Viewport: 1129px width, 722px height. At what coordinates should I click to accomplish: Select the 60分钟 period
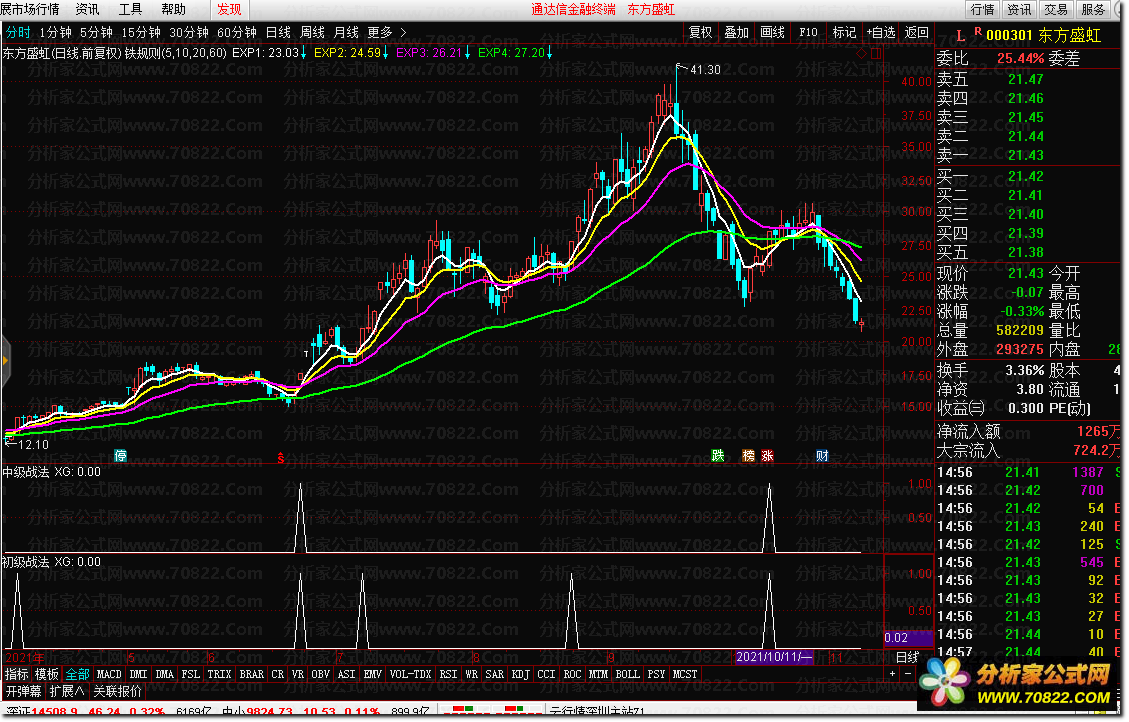[x=237, y=32]
